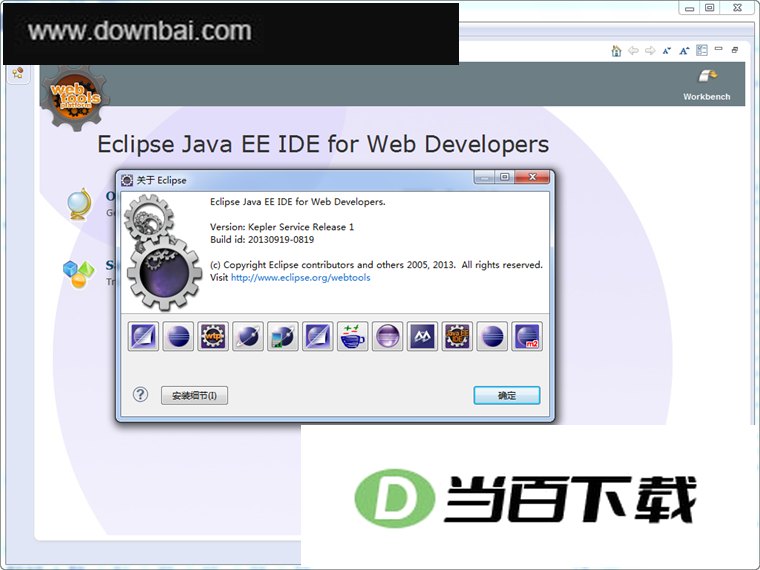Image resolution: width=760 pixels, height=570 pixels.
Task: Maximize the 关于 Eclipse dialog
Action: (505, 177)
